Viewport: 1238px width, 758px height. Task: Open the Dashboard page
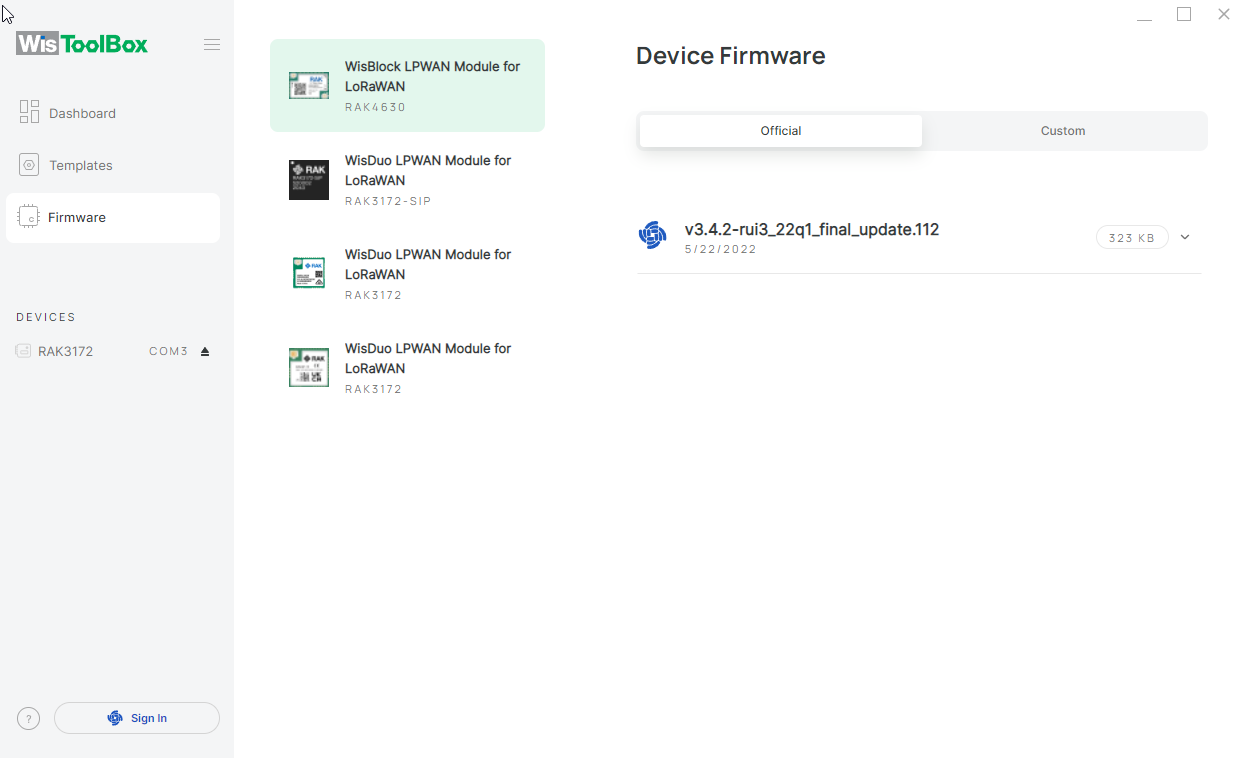pos(113,113)
